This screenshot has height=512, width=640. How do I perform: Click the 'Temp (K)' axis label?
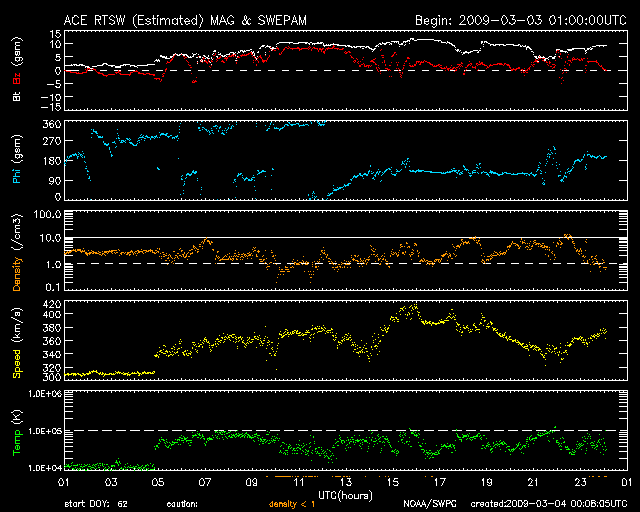17,432
